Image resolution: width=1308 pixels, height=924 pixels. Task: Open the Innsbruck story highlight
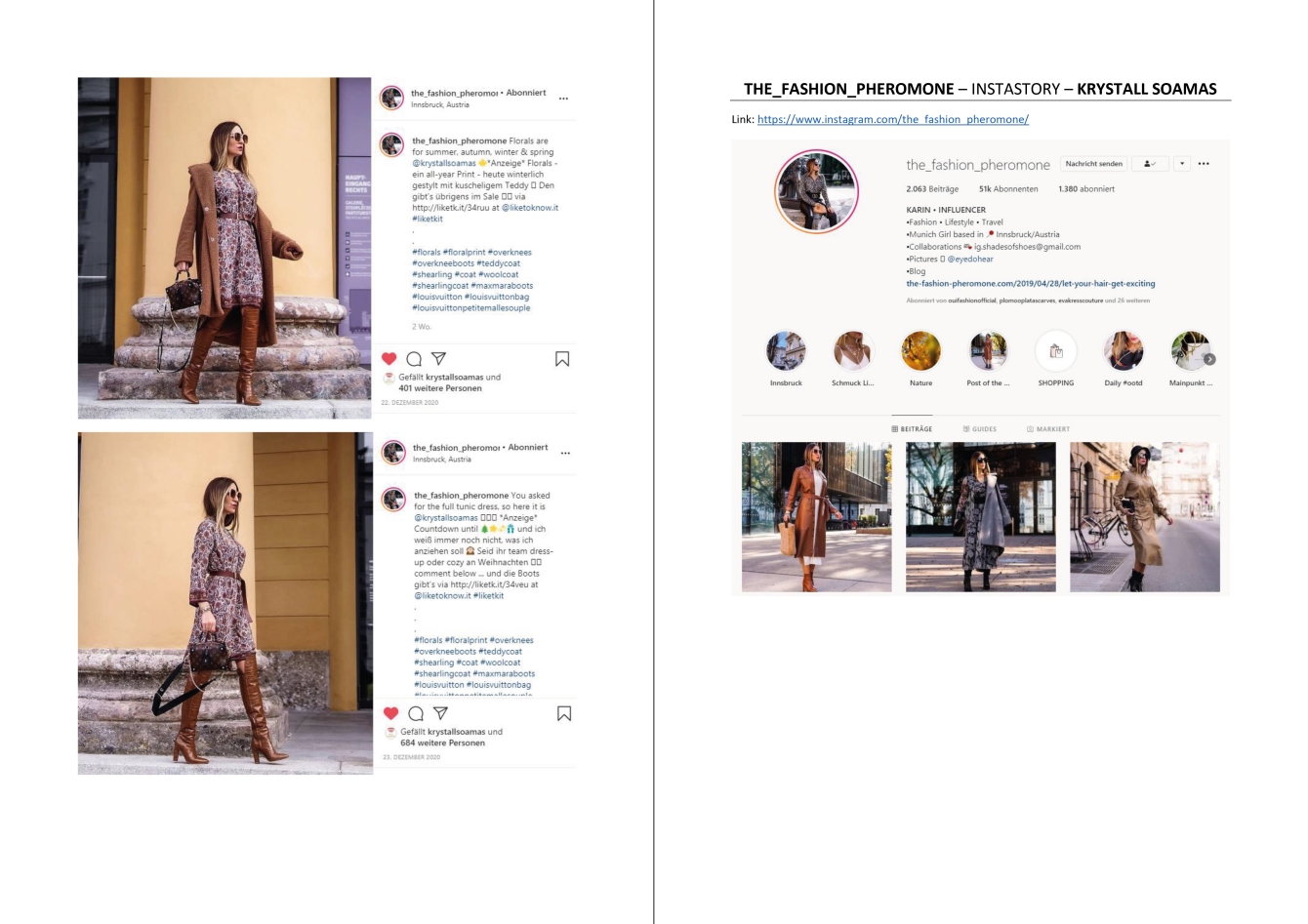tap(786, 352)
